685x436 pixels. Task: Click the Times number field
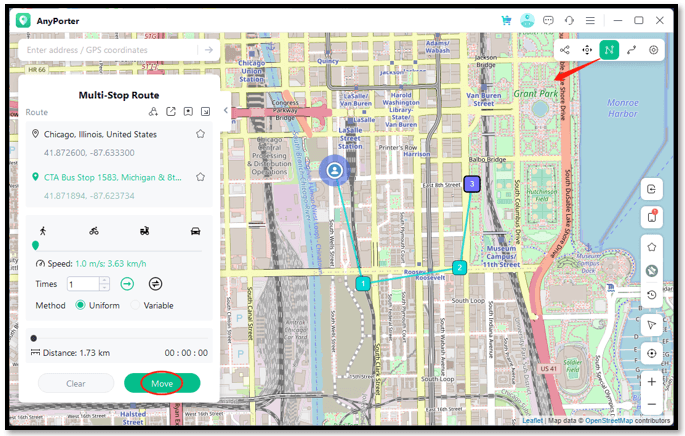click(x=83, y=284)
